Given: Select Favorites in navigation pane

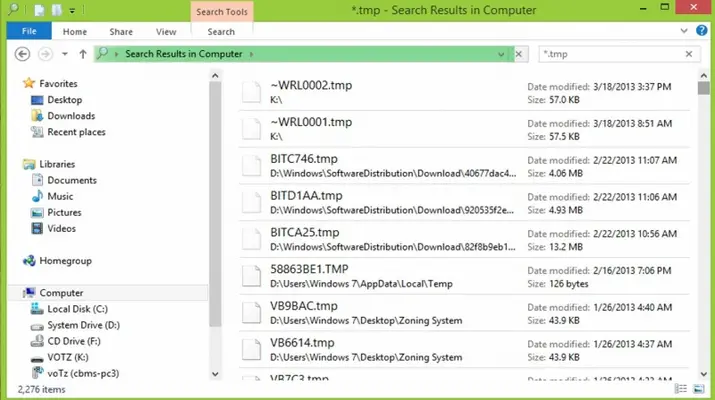Looking at the screenshot, I should click(x=58, y=83).
